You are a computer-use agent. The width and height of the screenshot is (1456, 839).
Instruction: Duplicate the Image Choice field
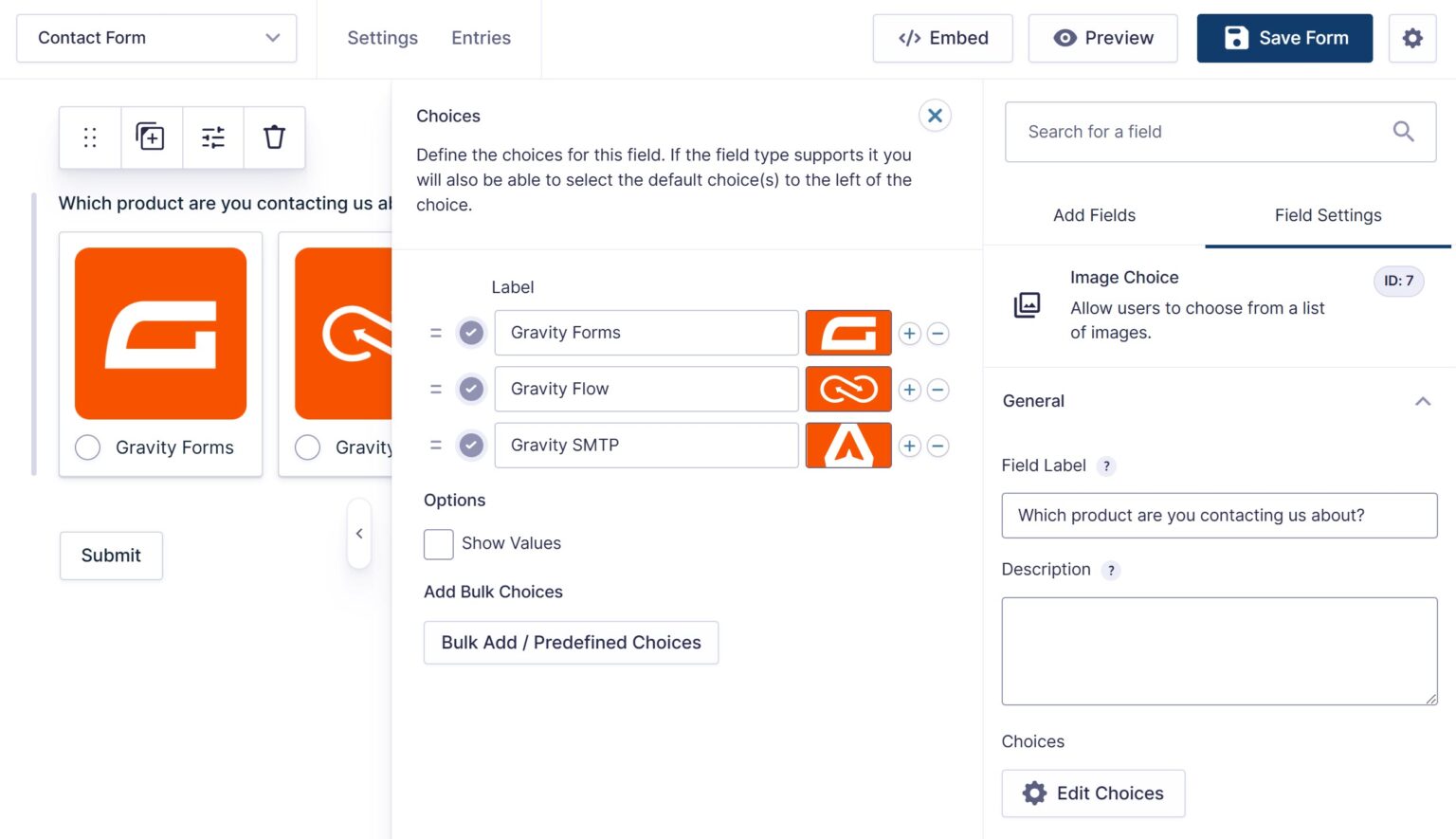click(151, 137)
